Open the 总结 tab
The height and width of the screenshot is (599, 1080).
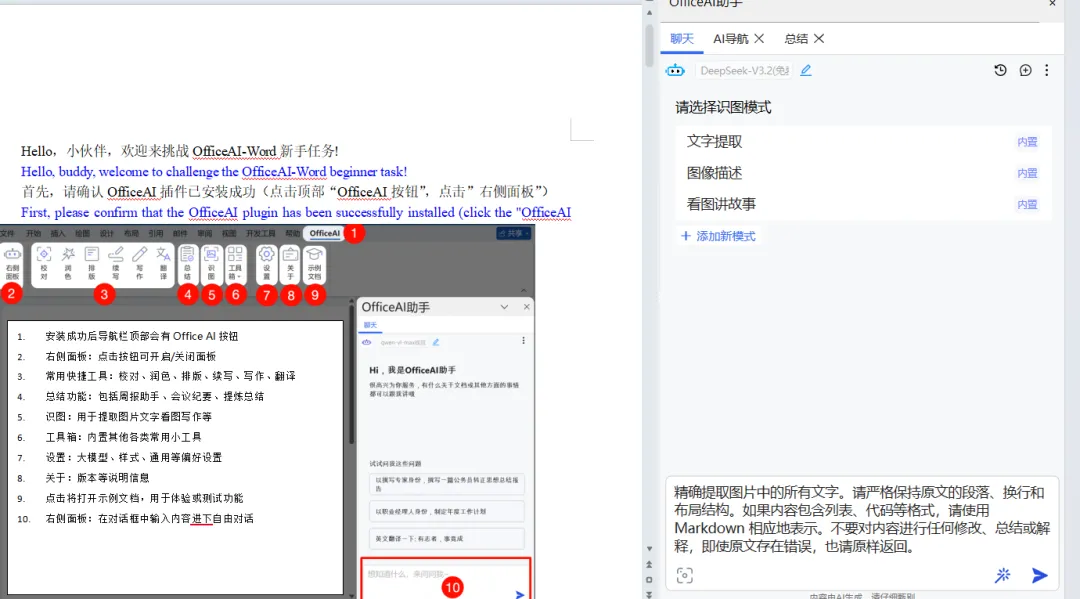point(796,39)
